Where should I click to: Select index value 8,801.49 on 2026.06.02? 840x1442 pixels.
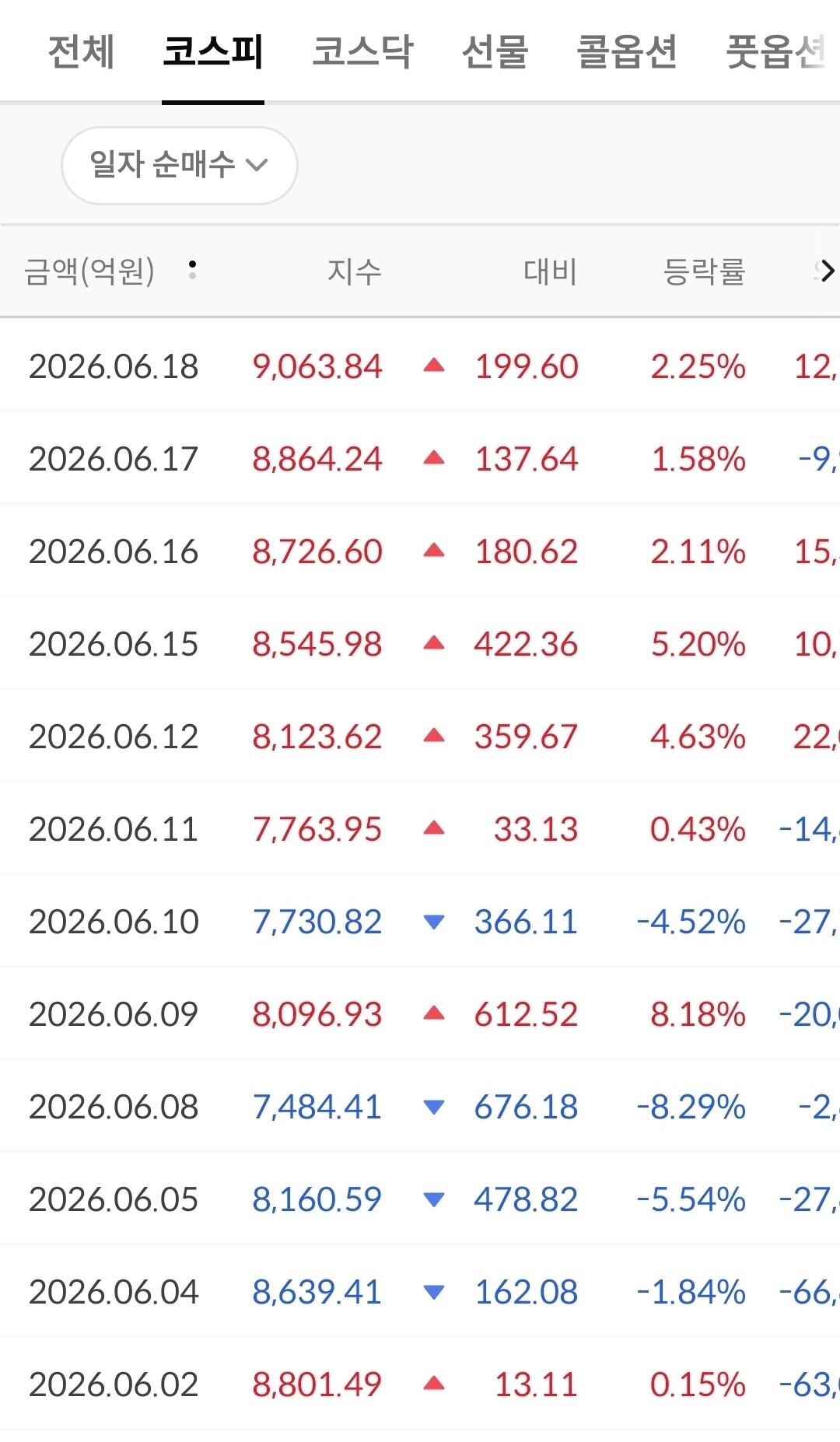coord(317,1384)
